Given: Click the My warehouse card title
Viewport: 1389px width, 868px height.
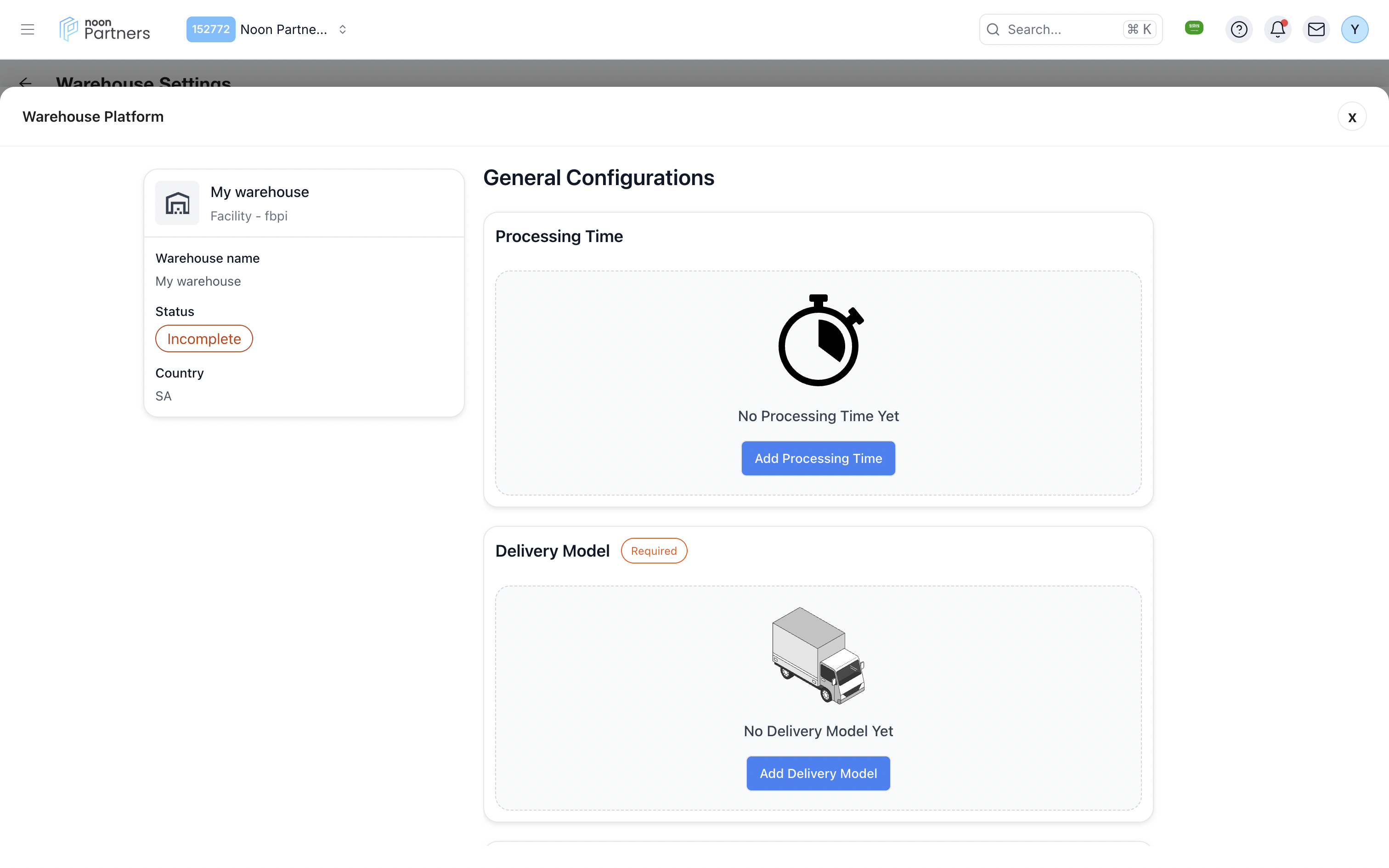Looking at the screenshot, I should pyautogui.click(x=260, y=192).
